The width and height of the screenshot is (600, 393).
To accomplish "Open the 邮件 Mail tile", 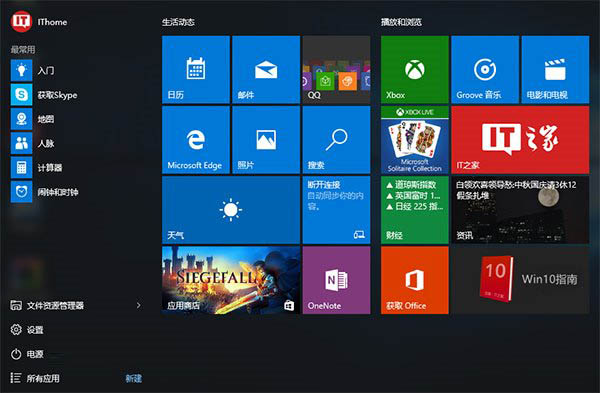I will pyautogui.click(x=266, y=70).
